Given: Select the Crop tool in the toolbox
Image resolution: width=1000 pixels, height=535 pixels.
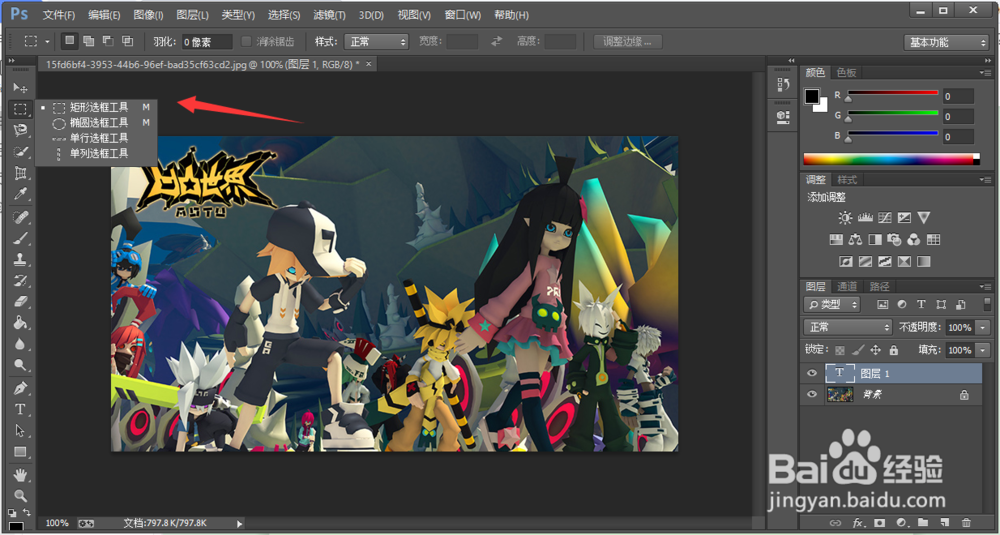Looking at the screenshot, I should [20, 173].
